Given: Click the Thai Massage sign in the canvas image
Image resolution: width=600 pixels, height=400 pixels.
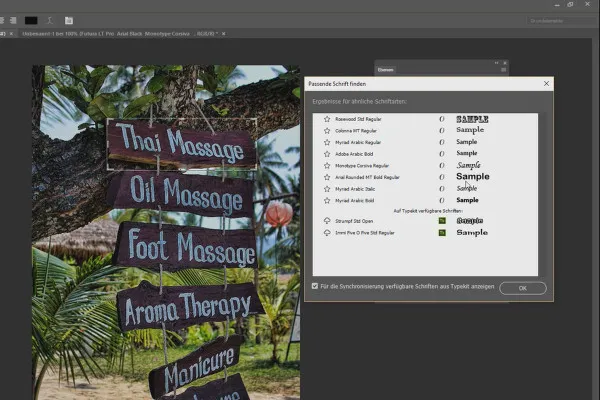Looking at the screenshot, I should click(x=181, y=144).
